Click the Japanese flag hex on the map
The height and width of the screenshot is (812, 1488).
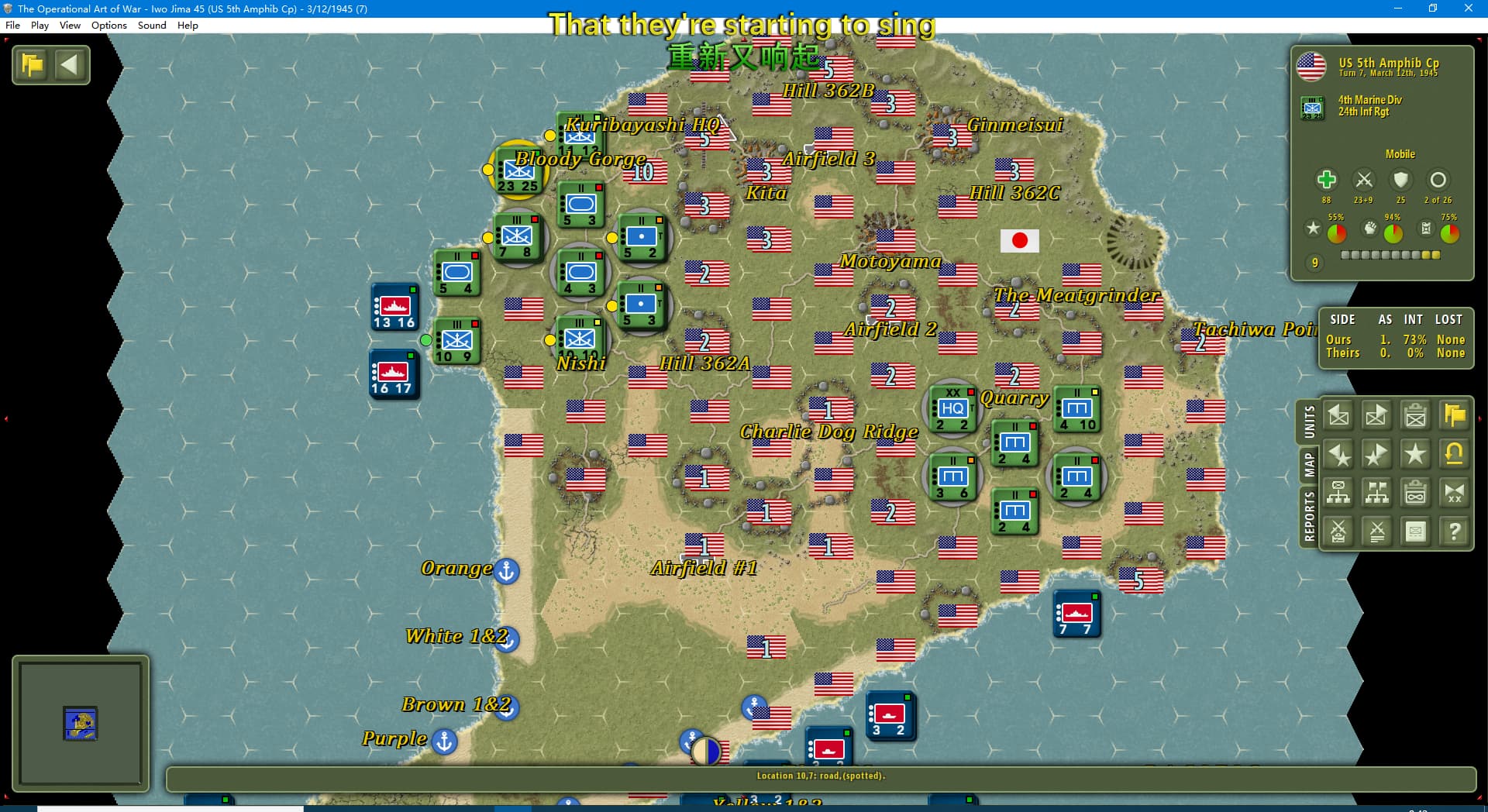[x=1019, y=240]
